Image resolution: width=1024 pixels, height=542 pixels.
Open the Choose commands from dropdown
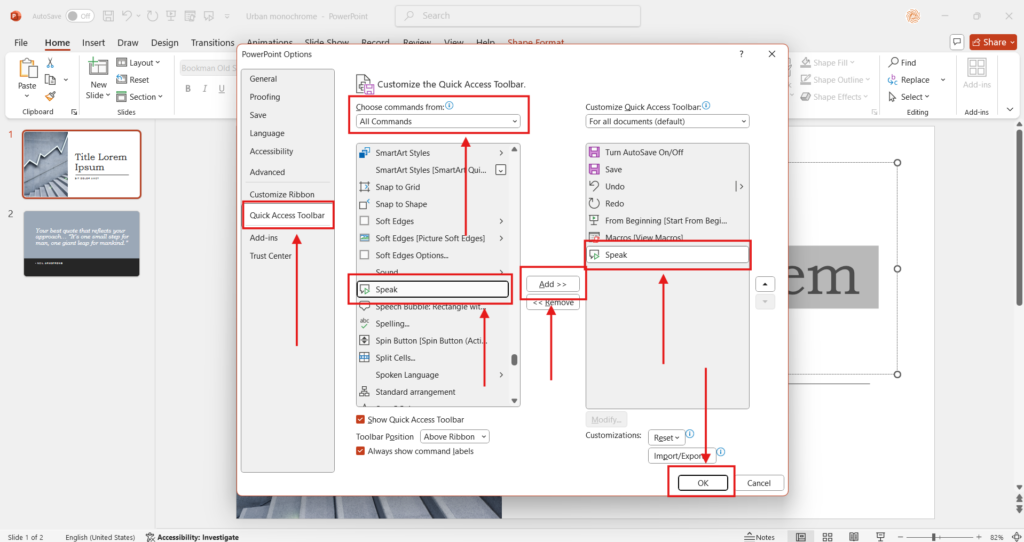438,121
